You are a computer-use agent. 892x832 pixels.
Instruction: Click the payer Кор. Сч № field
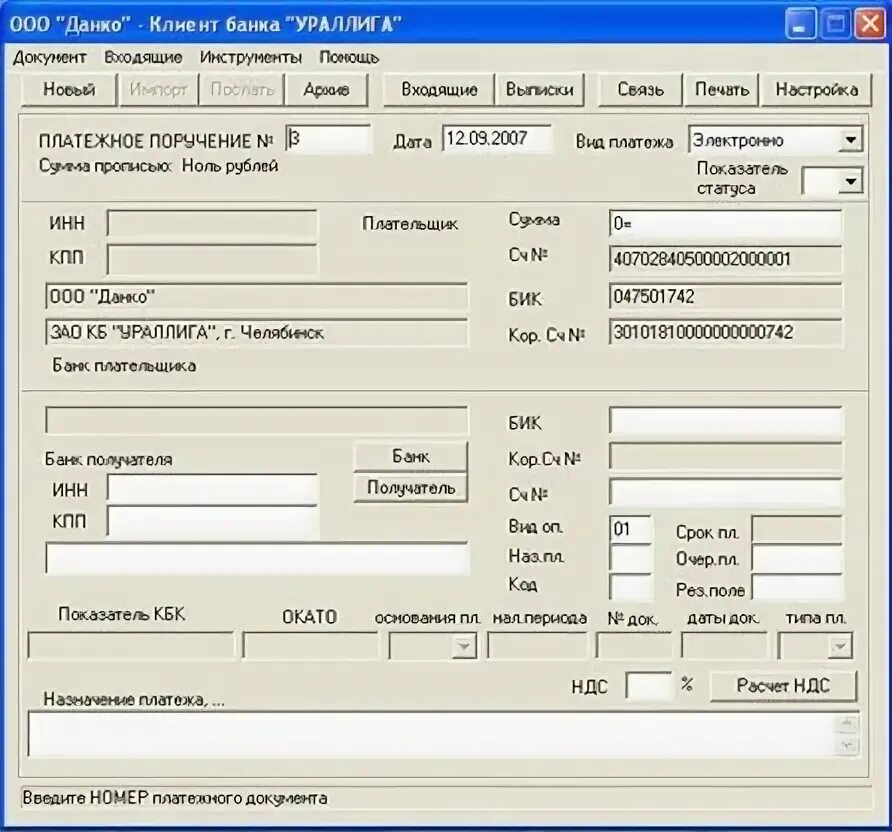point(725,332)
